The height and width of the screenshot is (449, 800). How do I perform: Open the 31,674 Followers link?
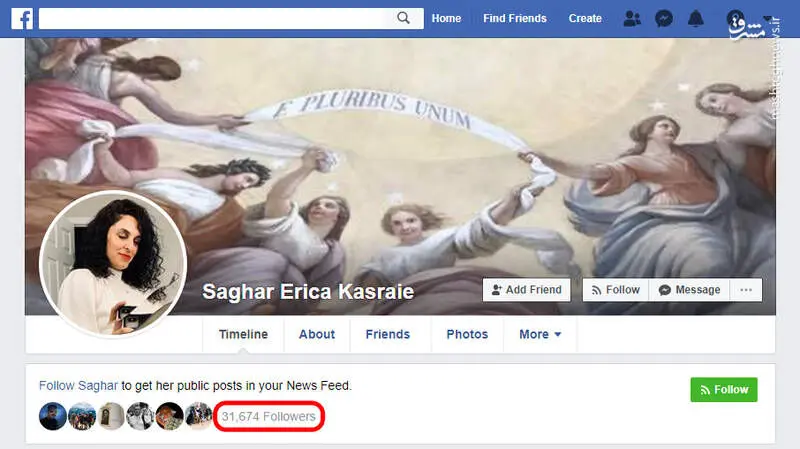[268, 416]
